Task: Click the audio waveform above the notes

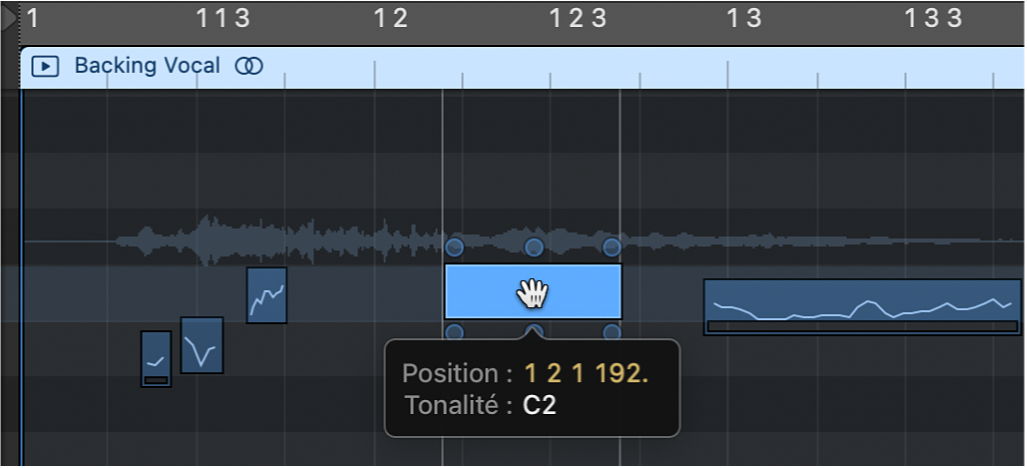Action: pos(300,241)
